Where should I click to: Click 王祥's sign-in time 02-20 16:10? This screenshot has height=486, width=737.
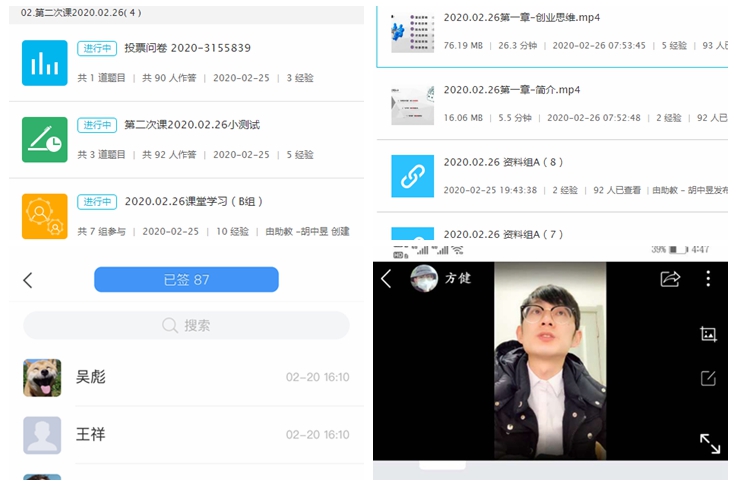coord(318,434)
